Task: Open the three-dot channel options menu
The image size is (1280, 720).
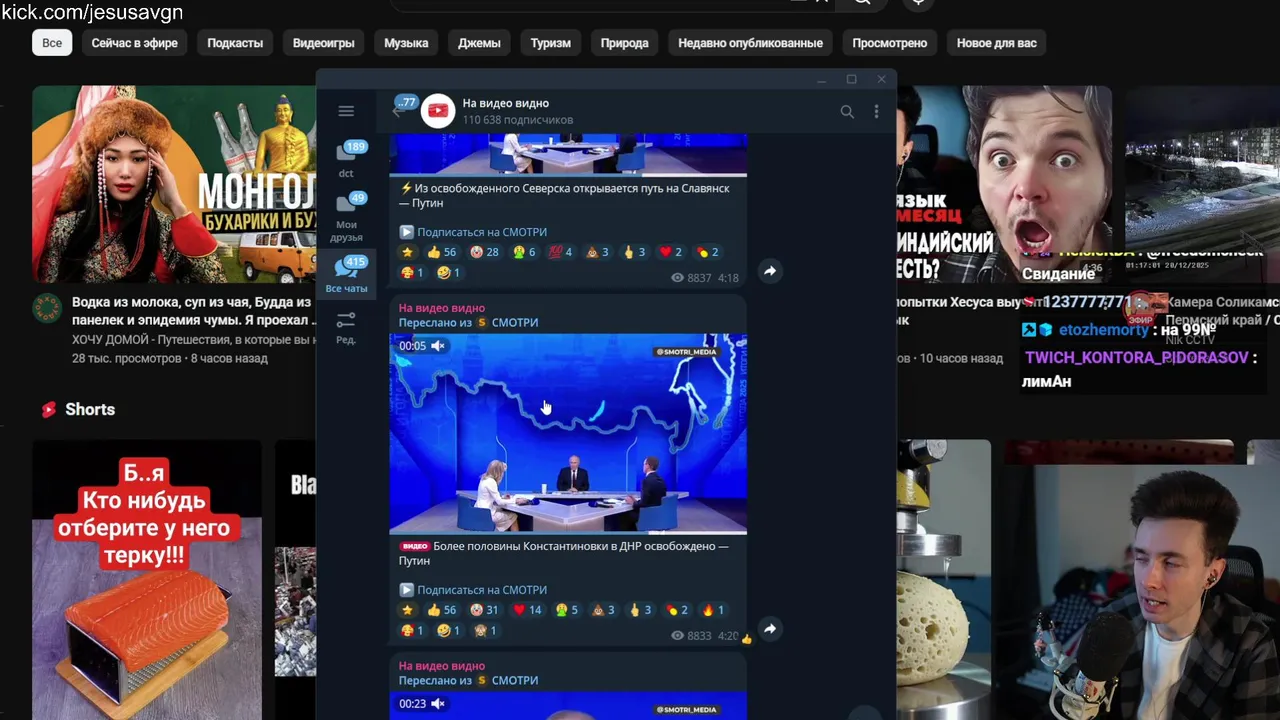Action: [x=876, y=112]
